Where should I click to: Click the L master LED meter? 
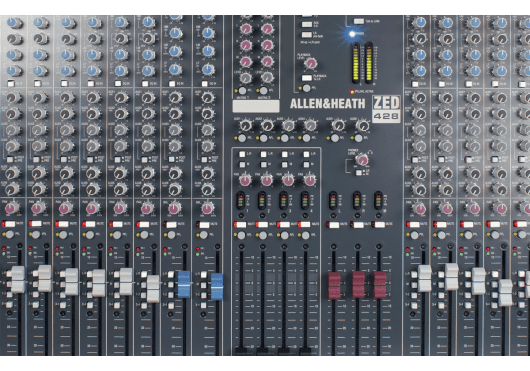tap(333, 200)
